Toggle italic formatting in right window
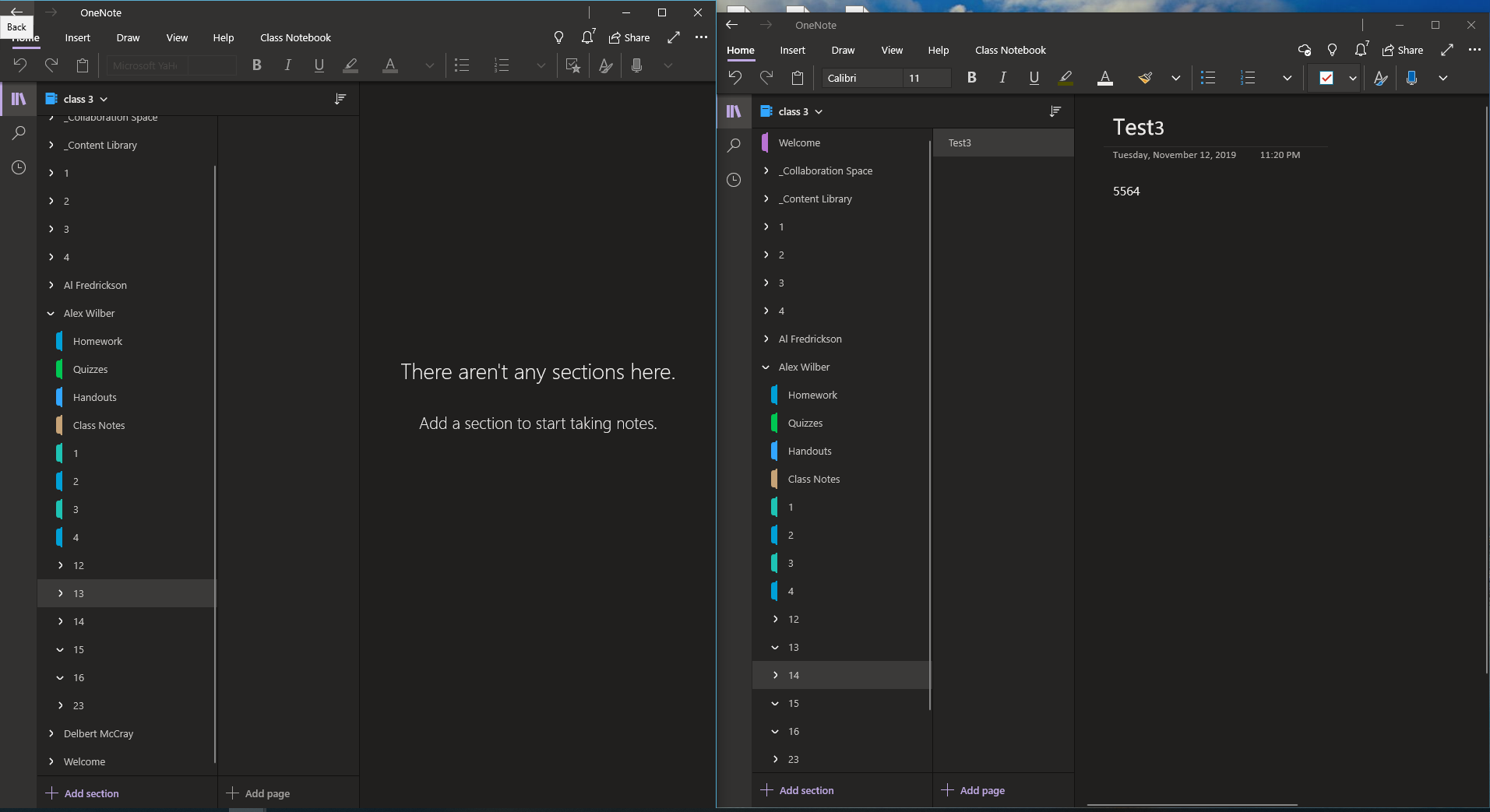The image size is (1490, 812). coord(1002,78)
